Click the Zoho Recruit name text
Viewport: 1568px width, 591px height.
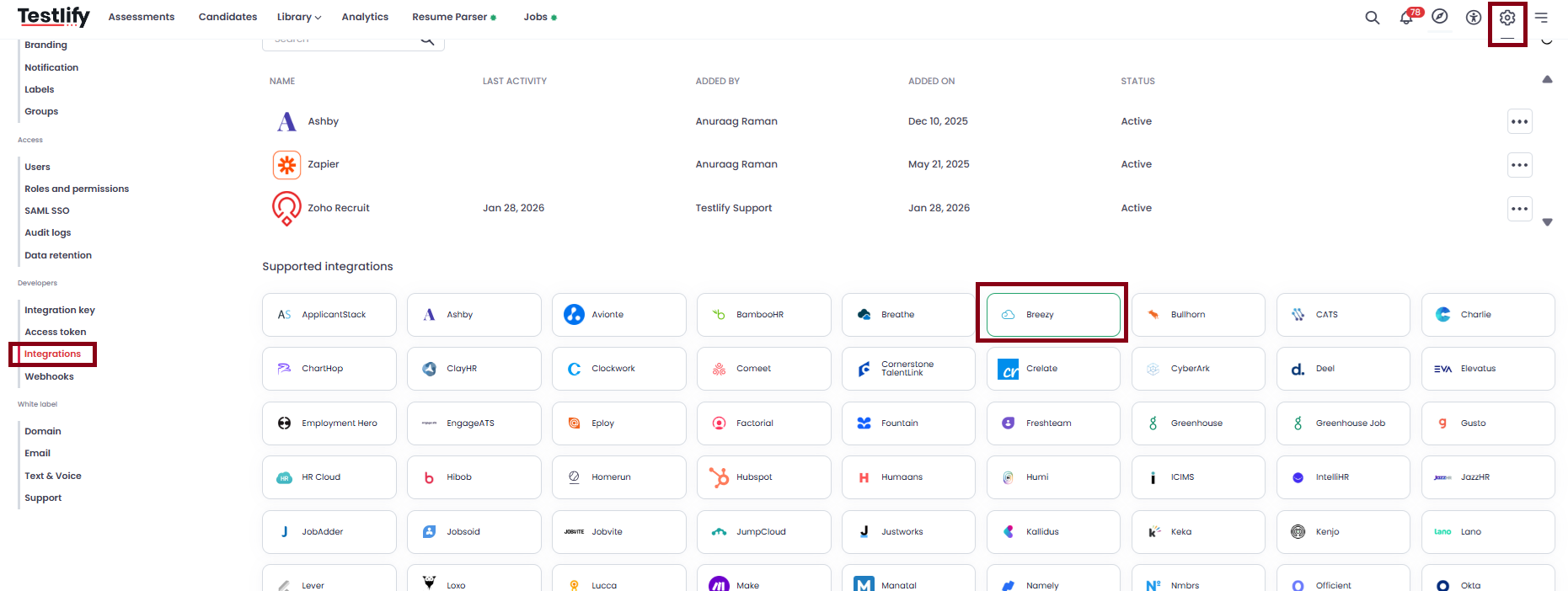(x=339, y=208)
